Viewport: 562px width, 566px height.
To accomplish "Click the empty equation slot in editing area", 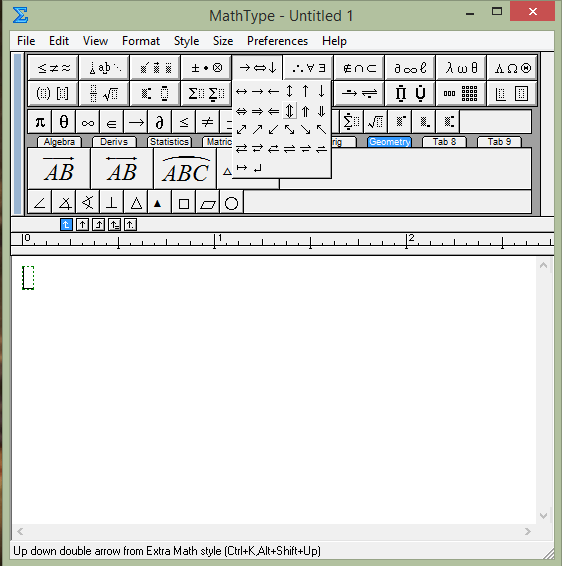I will (28, 278).
